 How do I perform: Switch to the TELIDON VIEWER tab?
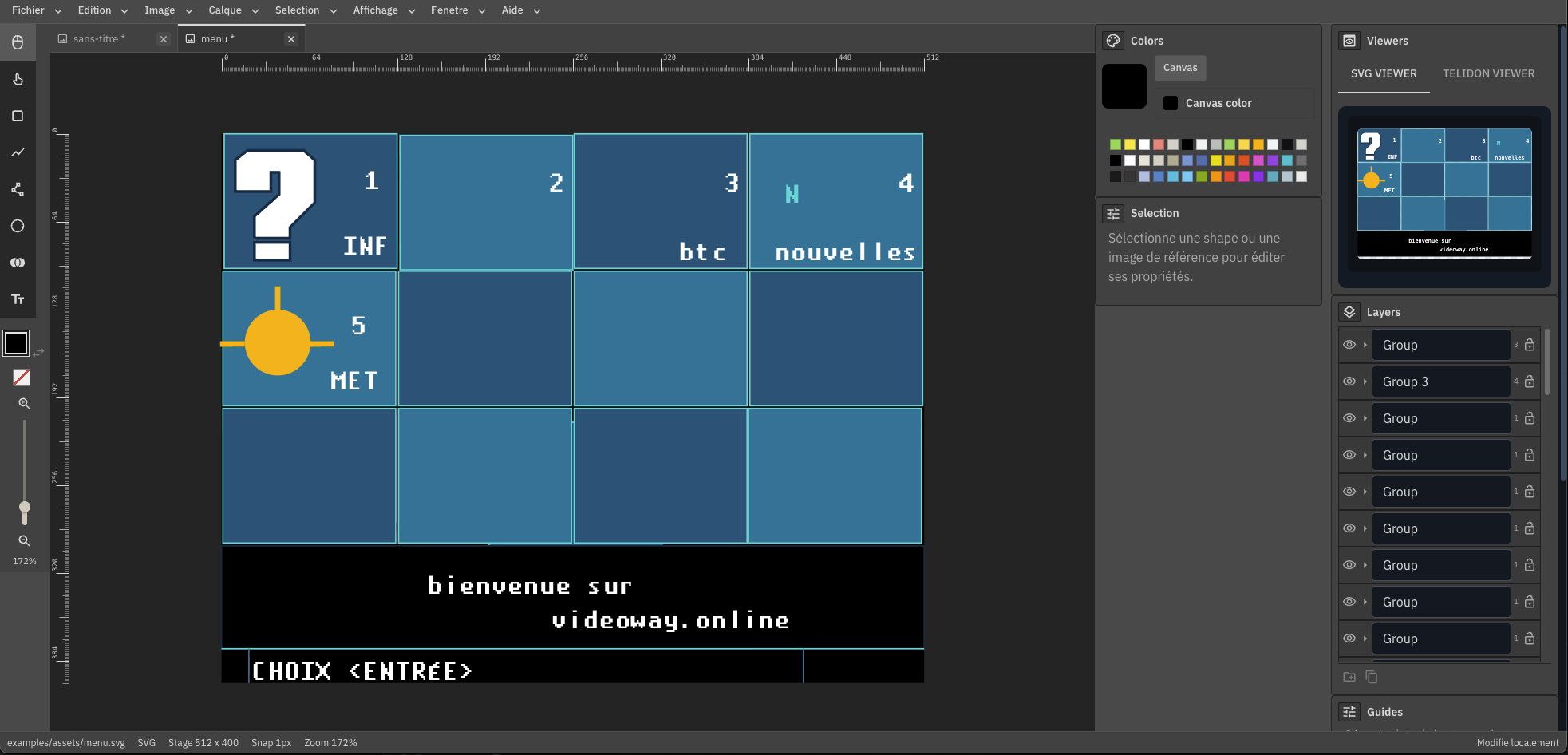coord(1488,73)
